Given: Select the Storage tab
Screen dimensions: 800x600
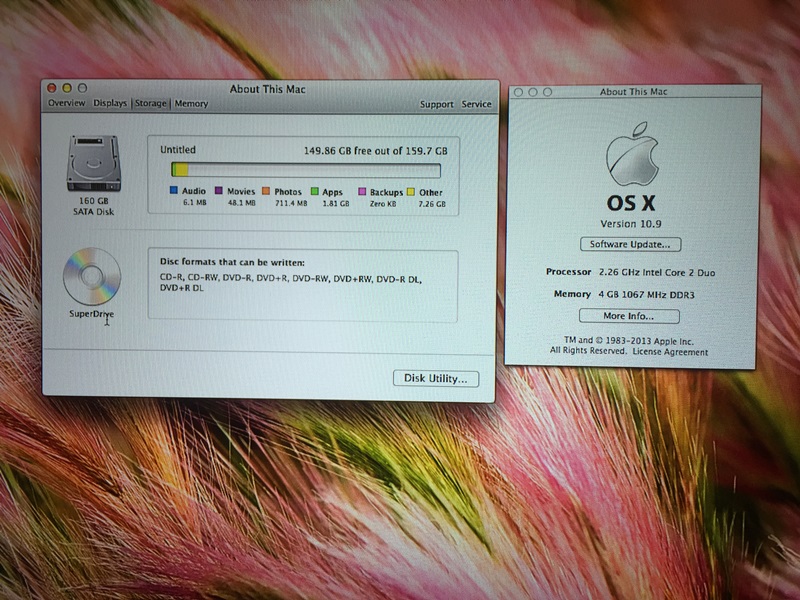Looking at the screenshot, I should click(x=151, y=103).
